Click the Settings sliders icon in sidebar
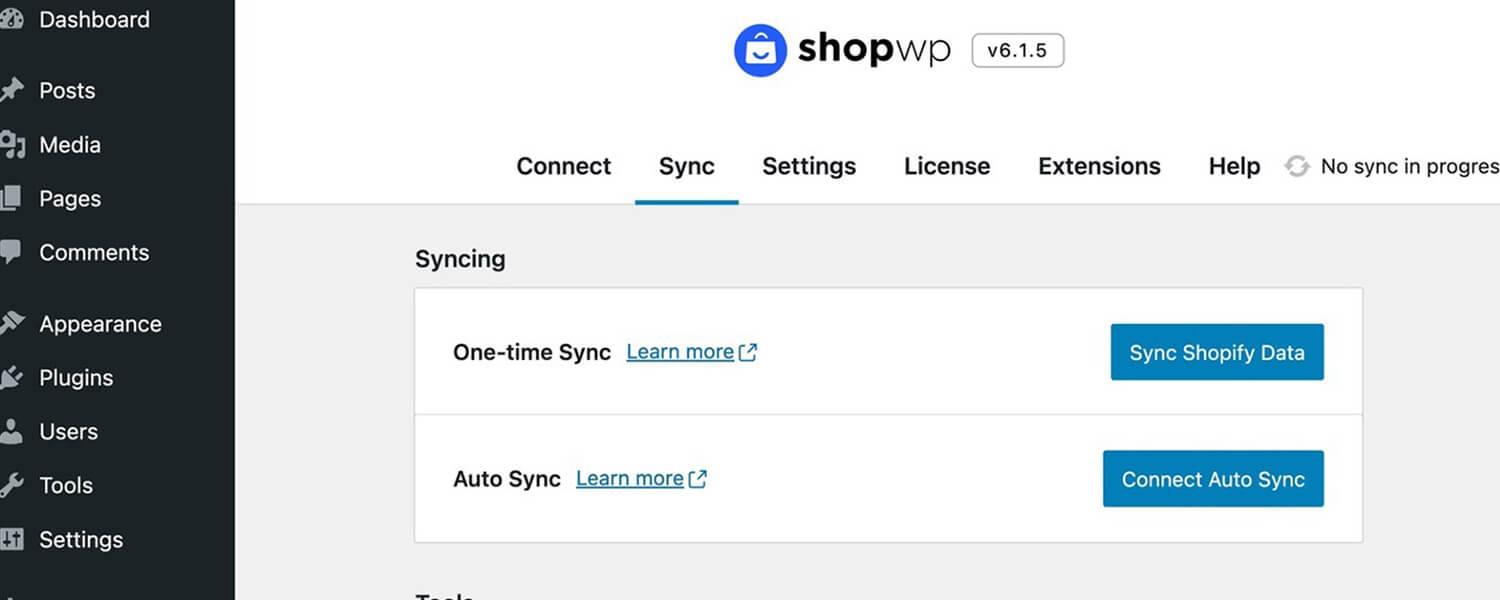1500x600 pixels. tap(11, 540)
